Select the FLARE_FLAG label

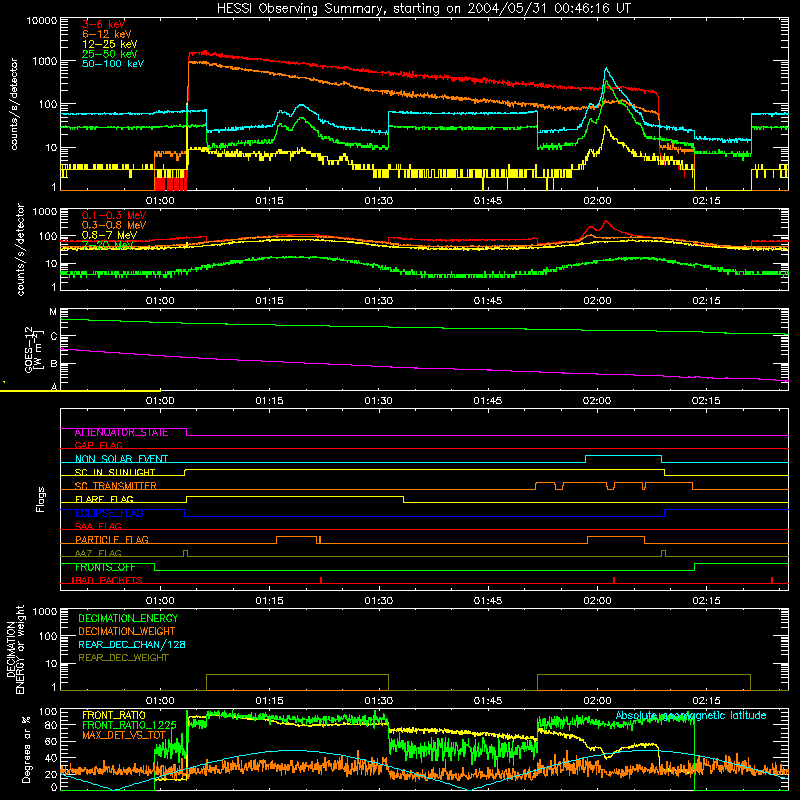tap(104, 499)
